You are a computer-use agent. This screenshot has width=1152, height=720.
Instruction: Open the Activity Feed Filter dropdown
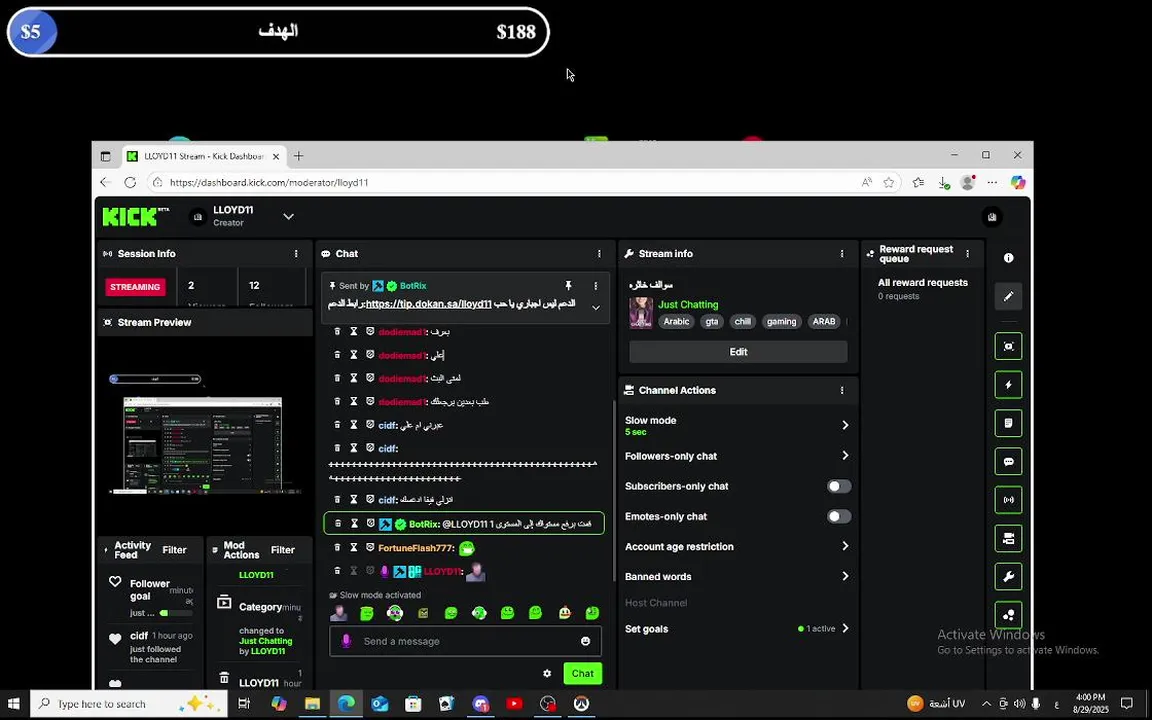(x=175, y=550)
